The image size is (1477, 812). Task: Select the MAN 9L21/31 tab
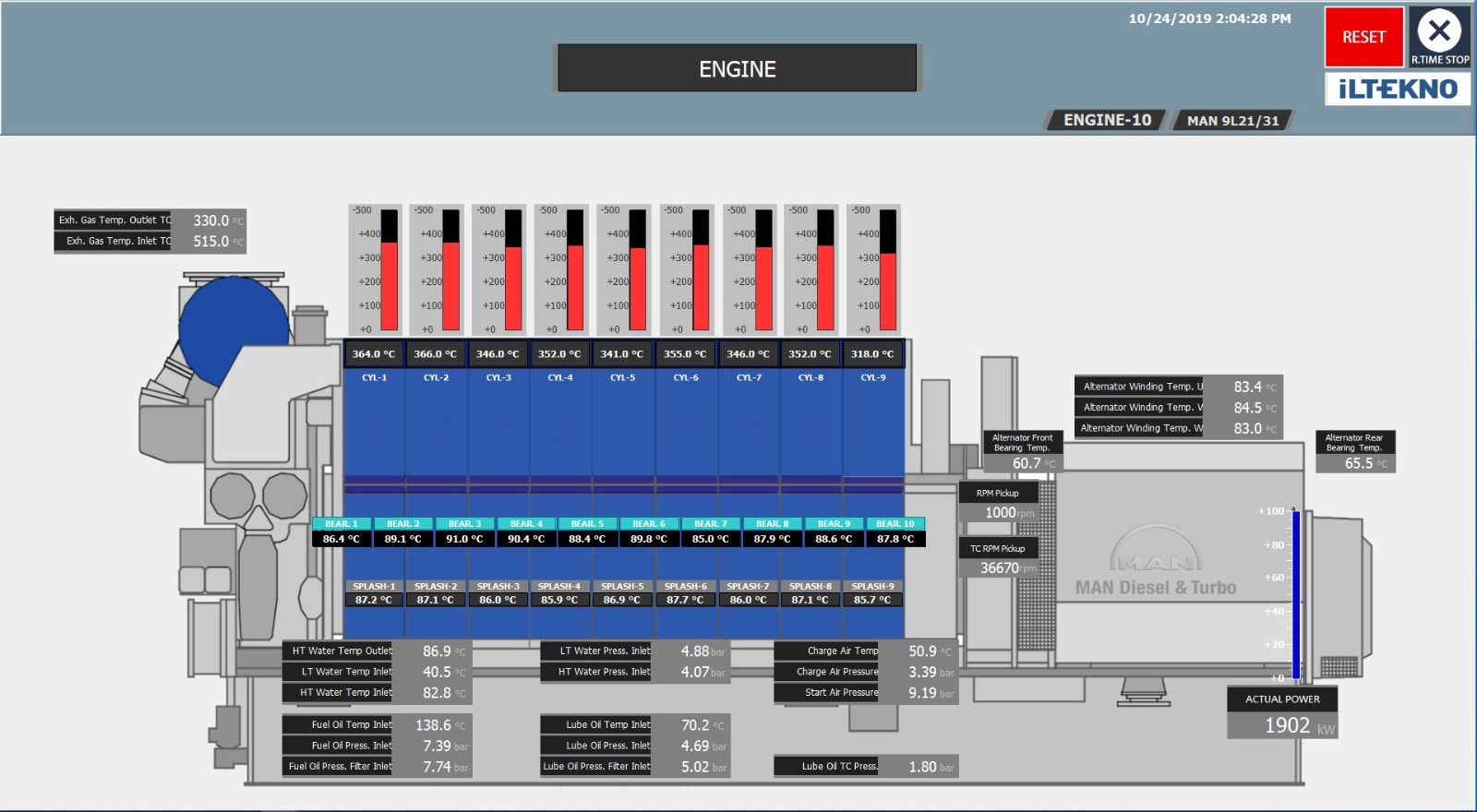coord(1232,121)
